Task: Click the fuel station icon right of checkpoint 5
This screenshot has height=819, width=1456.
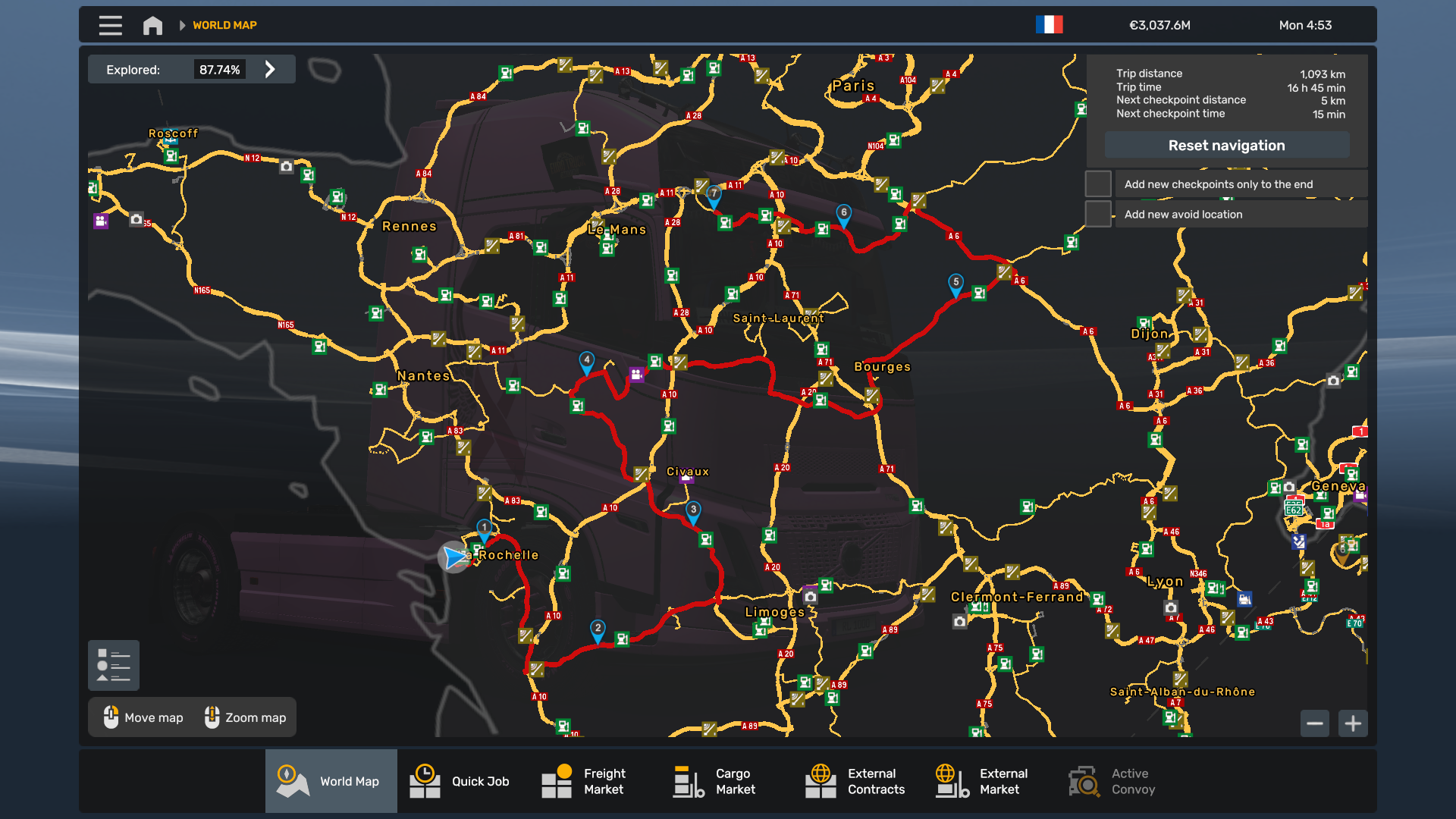Action: pyautogui.click(x=980, y=293)
